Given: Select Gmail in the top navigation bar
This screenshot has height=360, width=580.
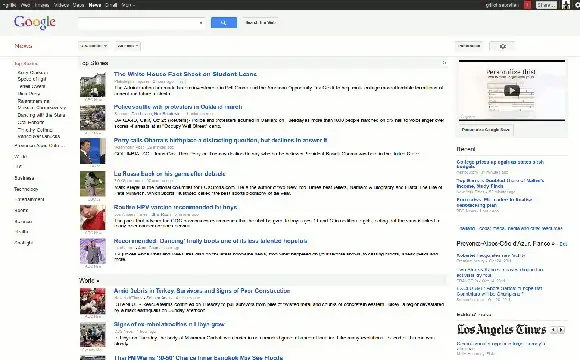Looking at the screenshot, I should coord(111,5).
